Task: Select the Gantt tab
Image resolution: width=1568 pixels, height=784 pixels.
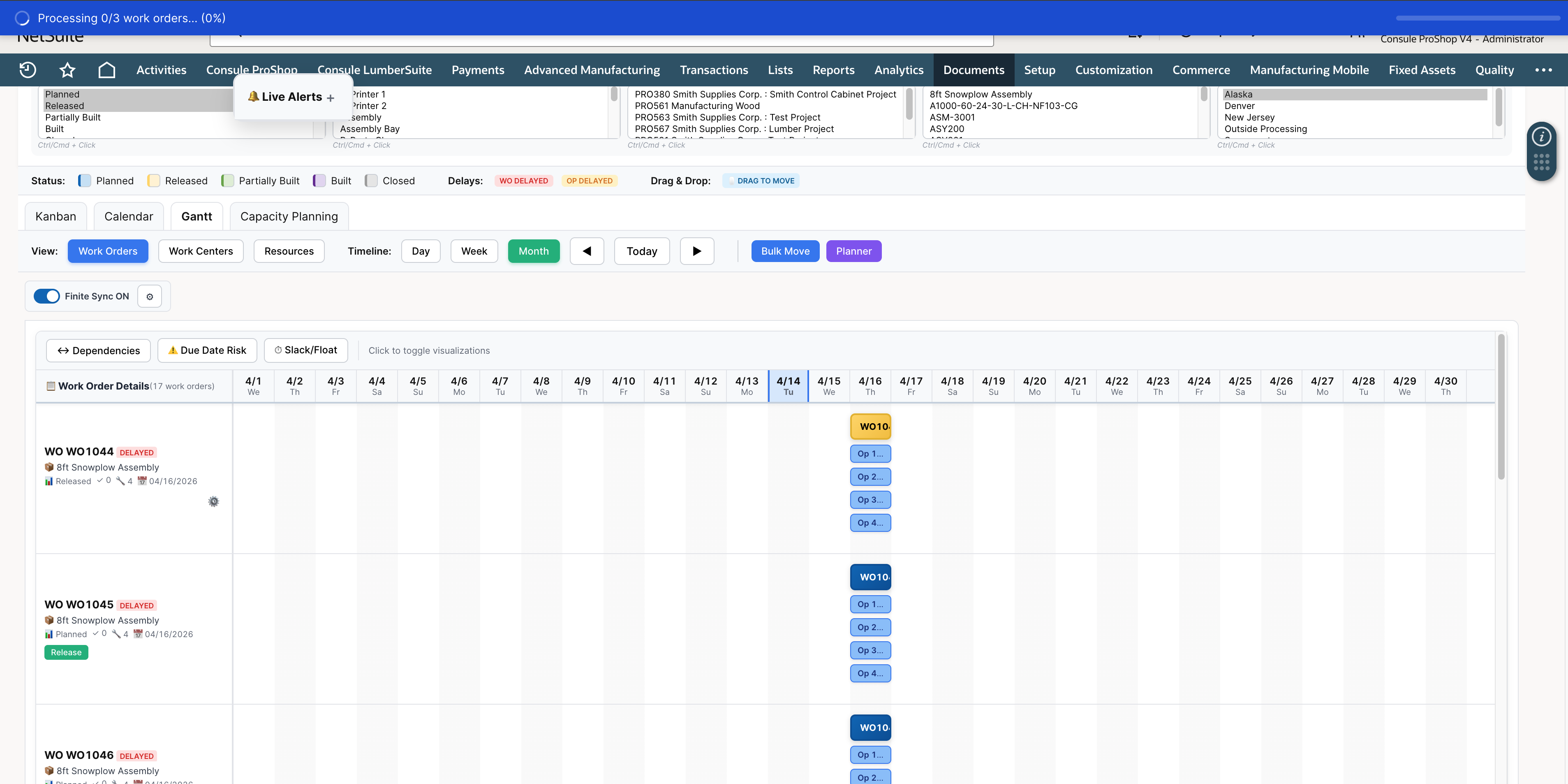Action: point(197,217)
